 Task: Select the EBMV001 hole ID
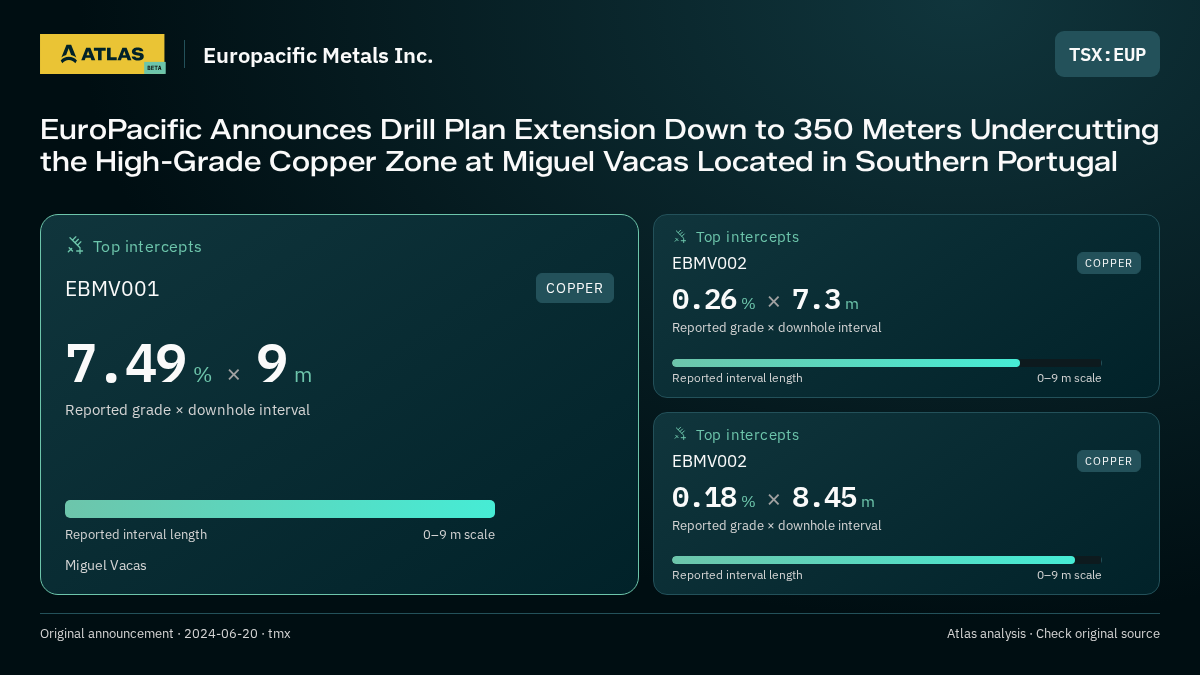click(x=112, y=289)
